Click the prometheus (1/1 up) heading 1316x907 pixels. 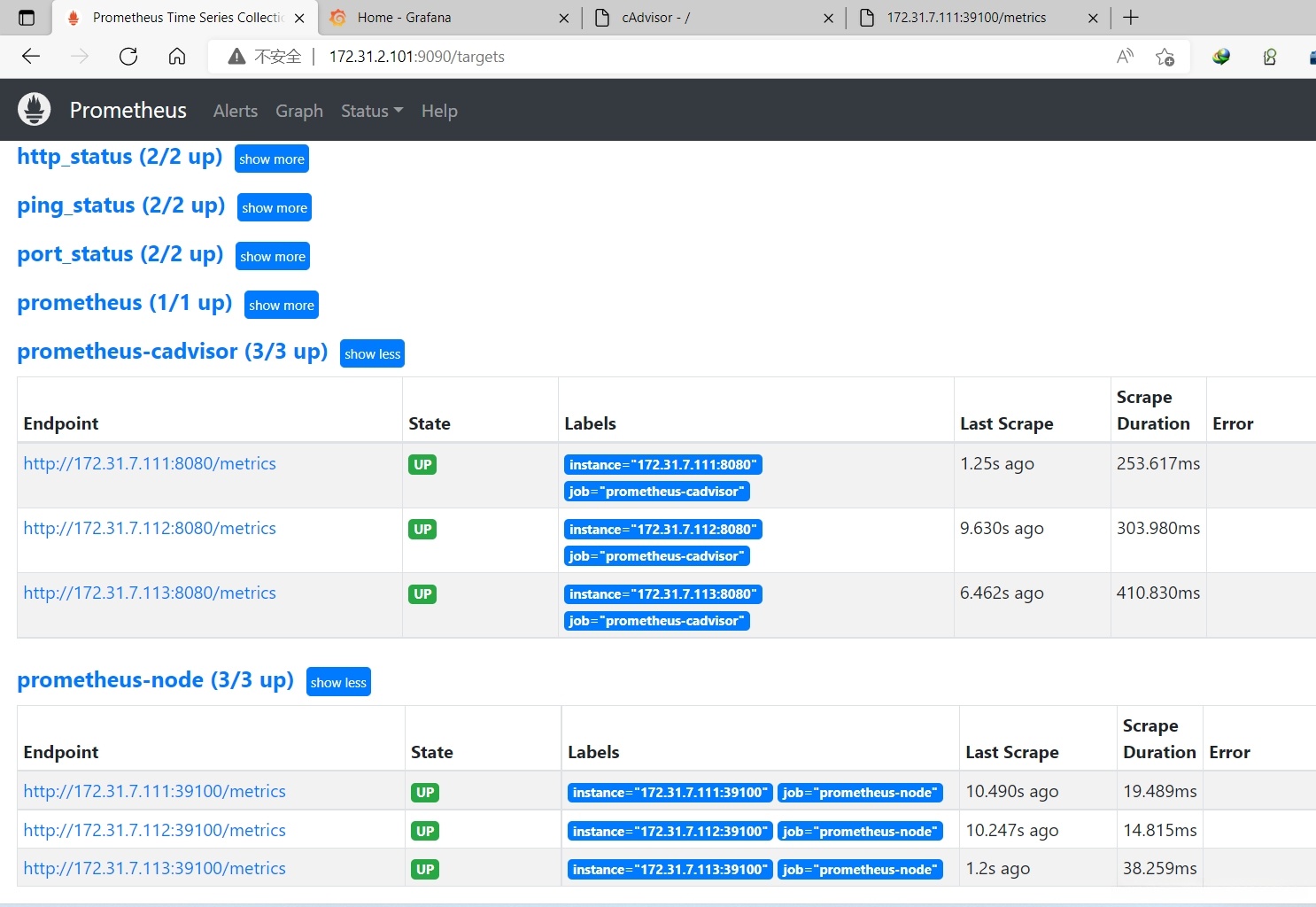coord(125,303)
